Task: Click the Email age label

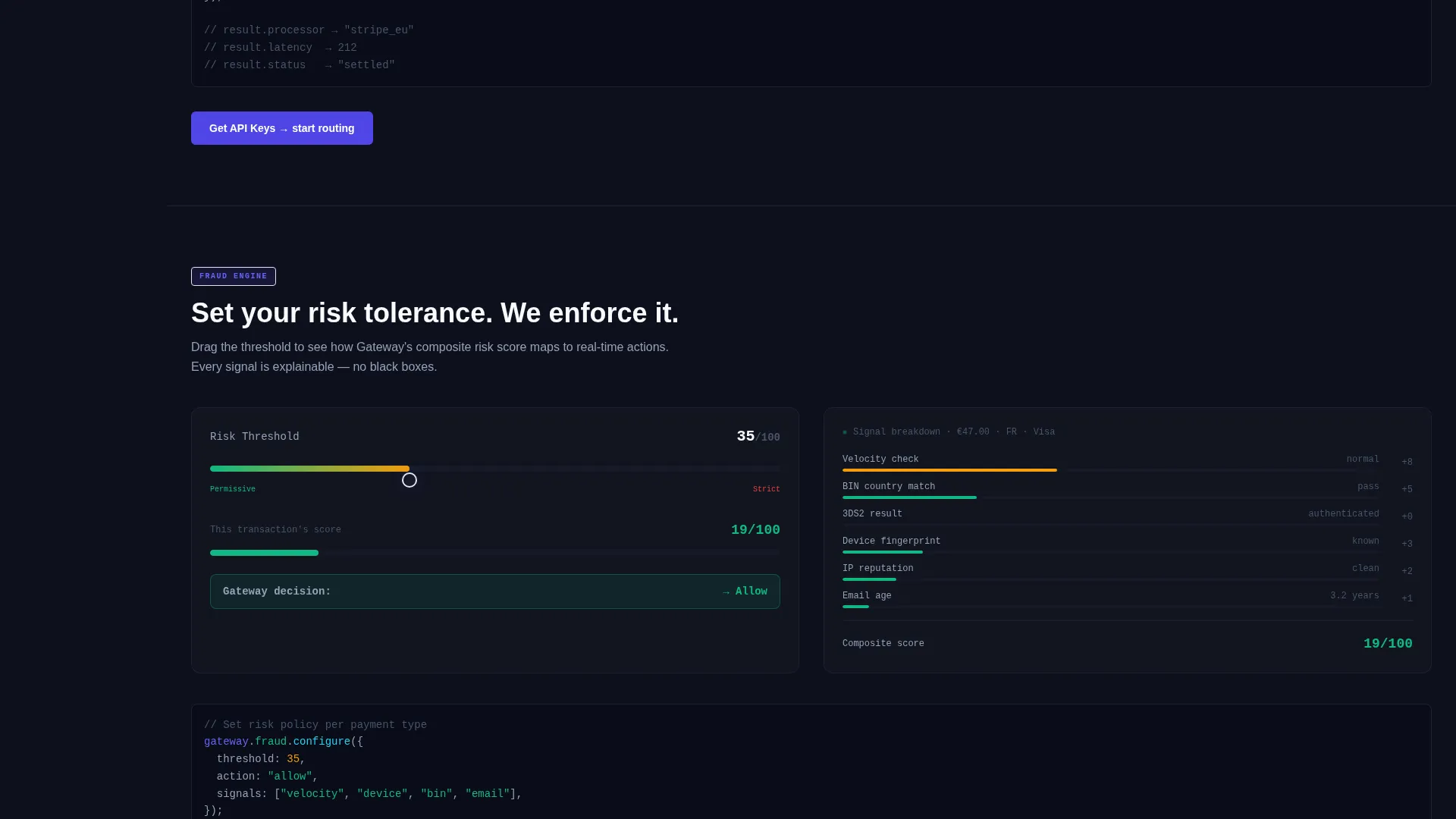Action: (x=867, y=596)
